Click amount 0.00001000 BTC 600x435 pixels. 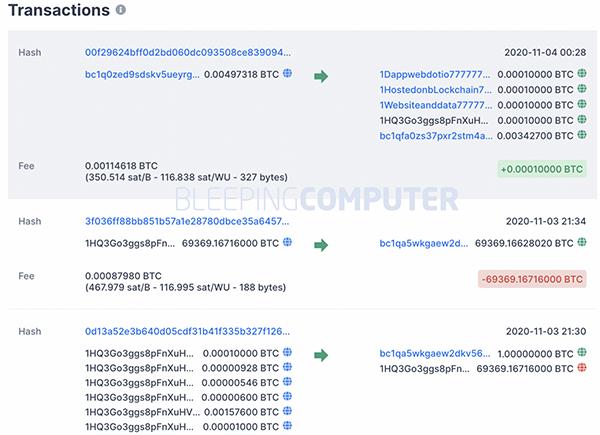(241, 427)
